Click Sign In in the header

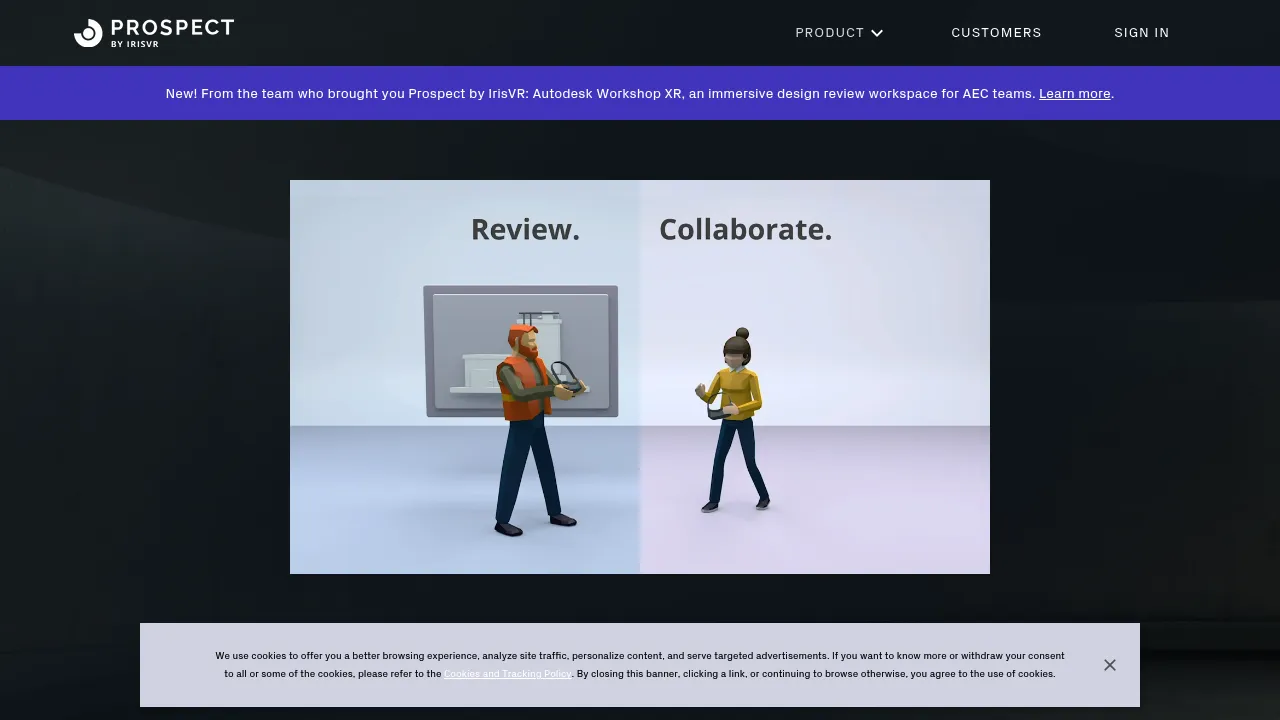click(1142, 33)
